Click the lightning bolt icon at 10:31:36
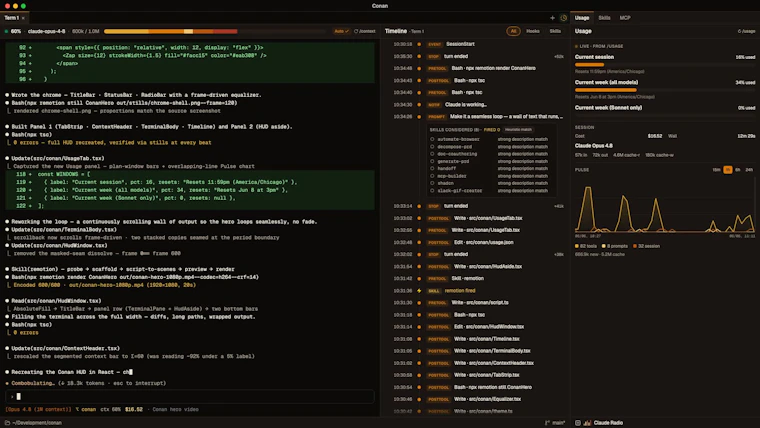760x428 pixels. click(419, 291)
